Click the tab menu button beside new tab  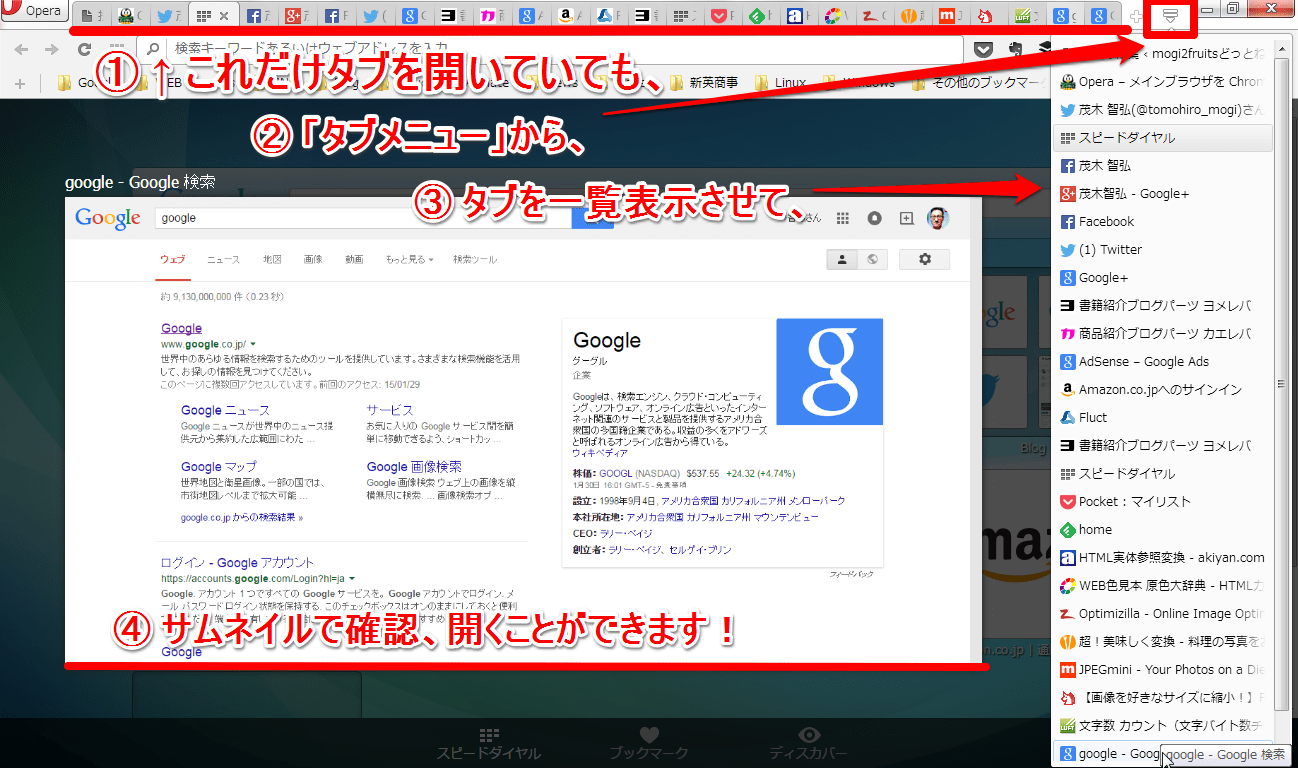tap(1170, 16)
